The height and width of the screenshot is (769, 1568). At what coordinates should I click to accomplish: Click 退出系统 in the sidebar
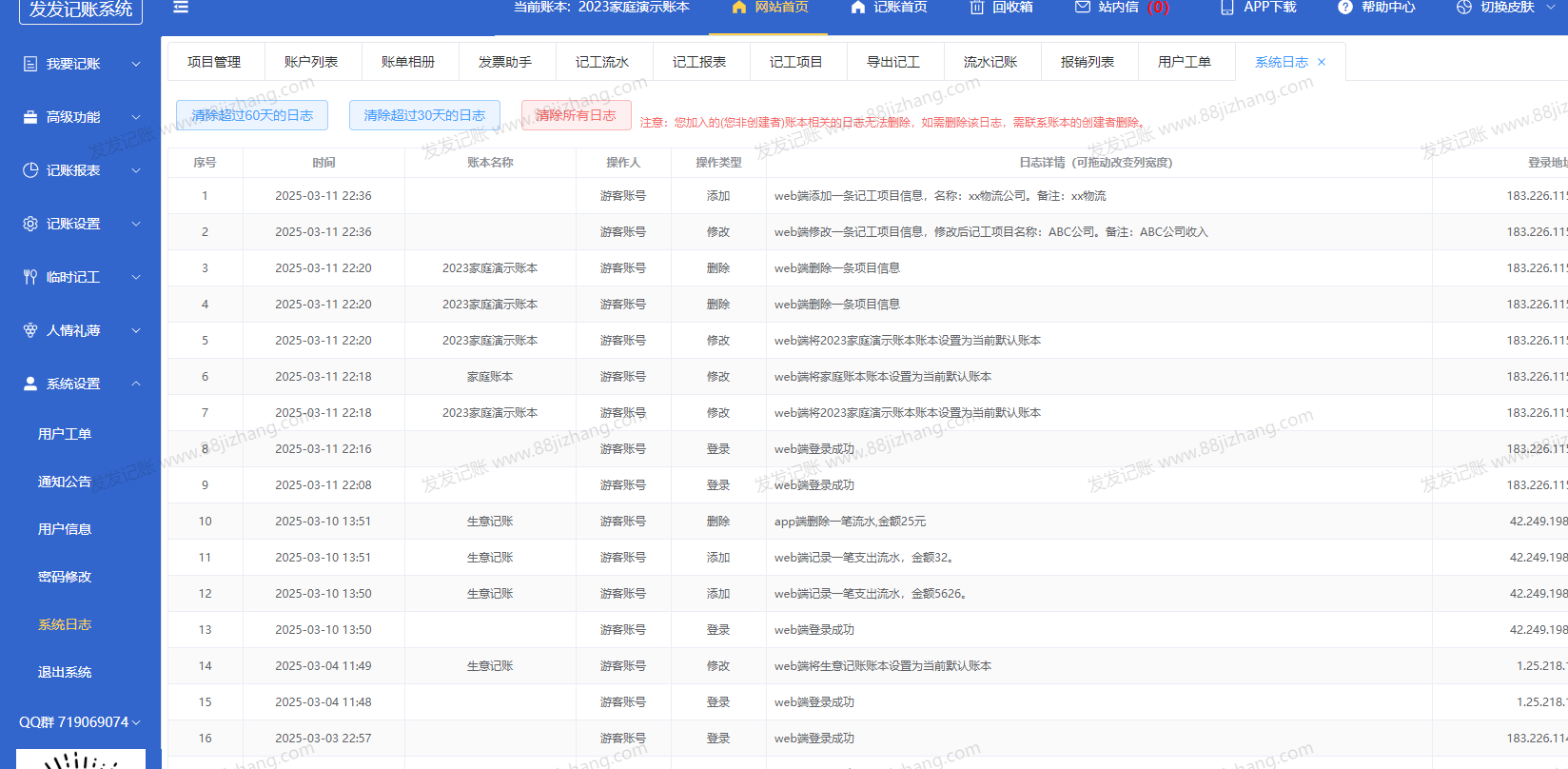(65, 672)
